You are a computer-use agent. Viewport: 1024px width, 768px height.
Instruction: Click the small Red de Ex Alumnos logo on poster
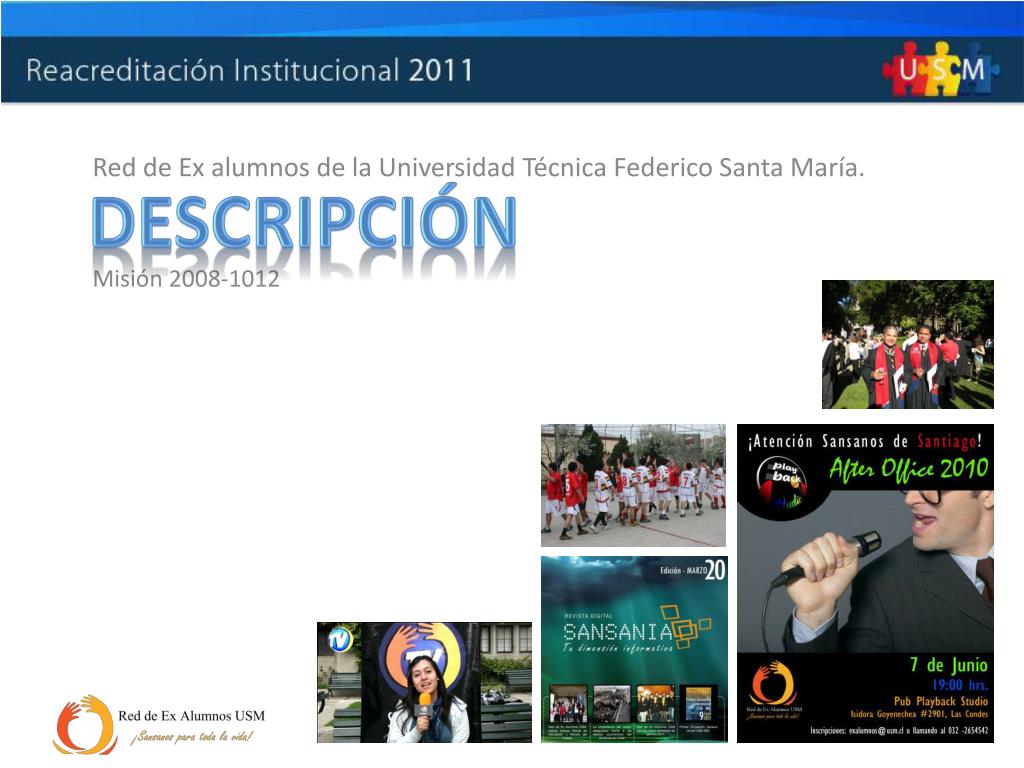coord(774,691)
